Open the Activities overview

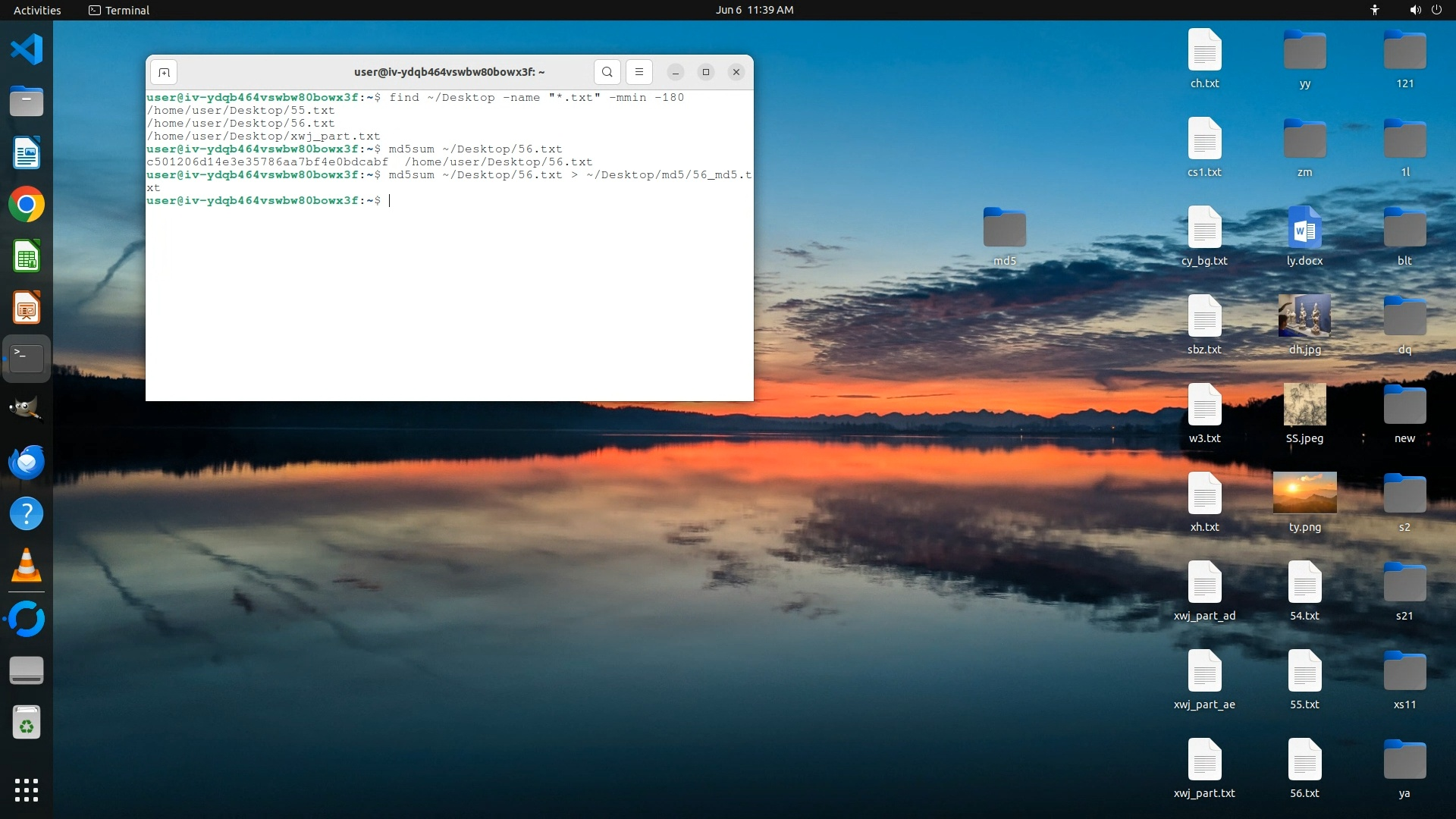[x=37, y=10]
